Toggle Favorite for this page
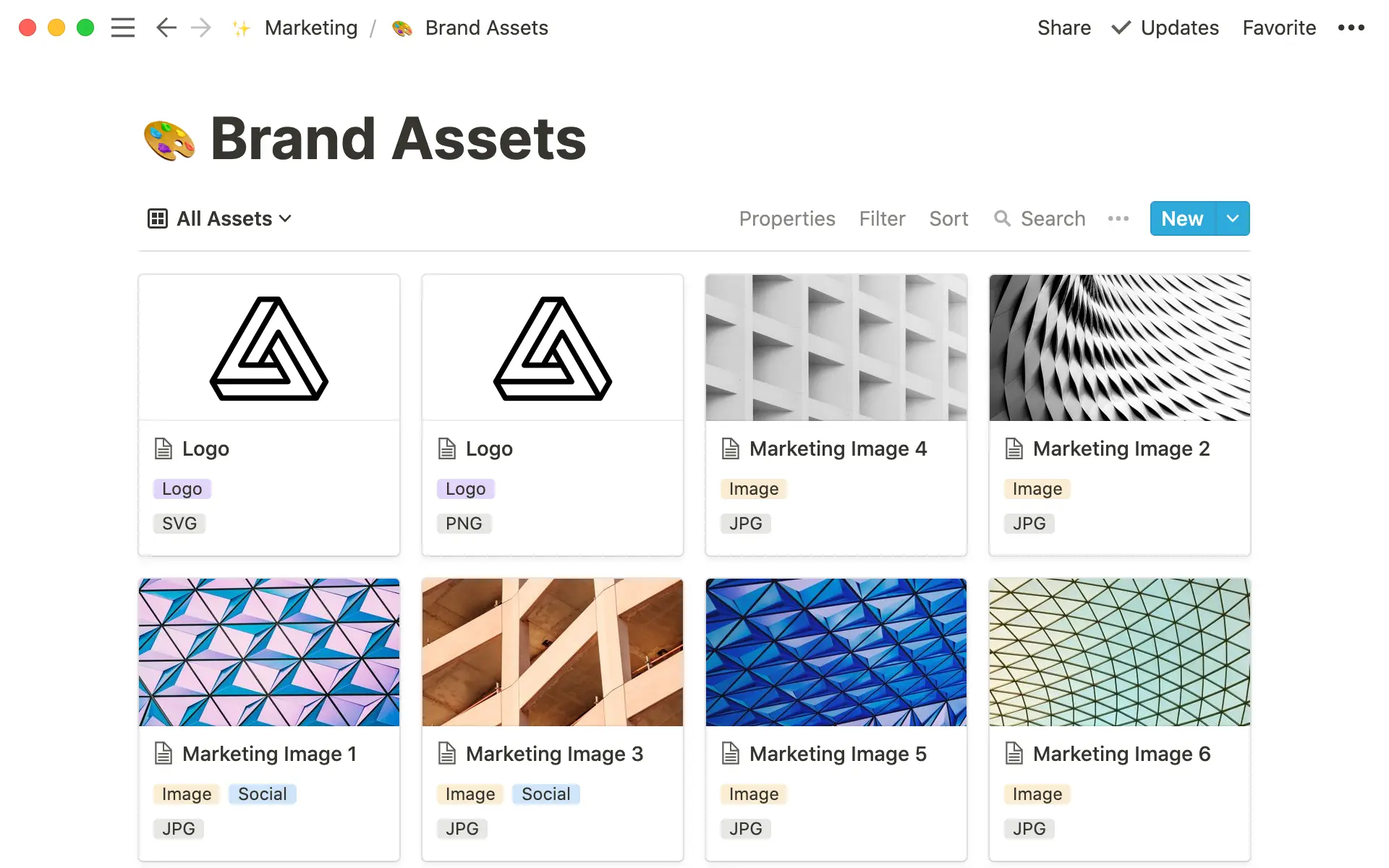1389x868 pixels. [x=1279, y=28]
